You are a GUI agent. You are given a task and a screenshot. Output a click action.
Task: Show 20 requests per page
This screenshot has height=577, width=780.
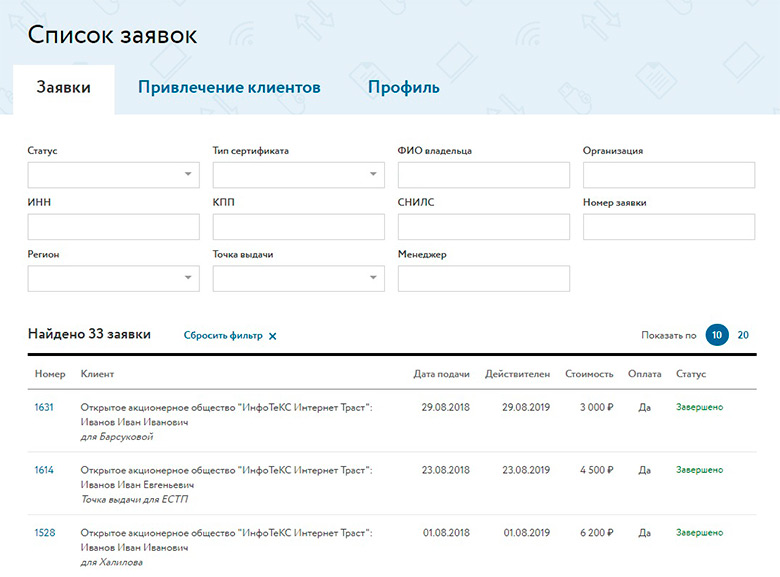[743, 335]
